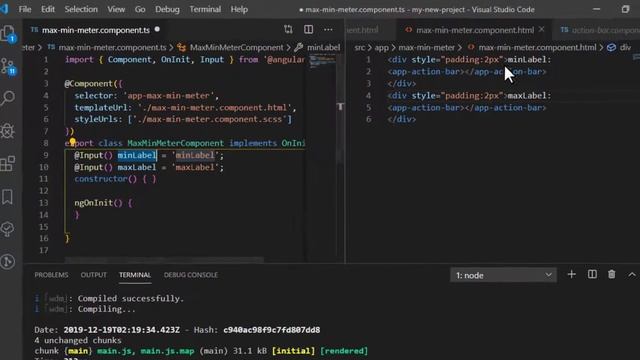This screenshot has width=640, height=360.
Task: Click the lightbulb quick-fix icon on line 8
Action: [x=72, y=142]
